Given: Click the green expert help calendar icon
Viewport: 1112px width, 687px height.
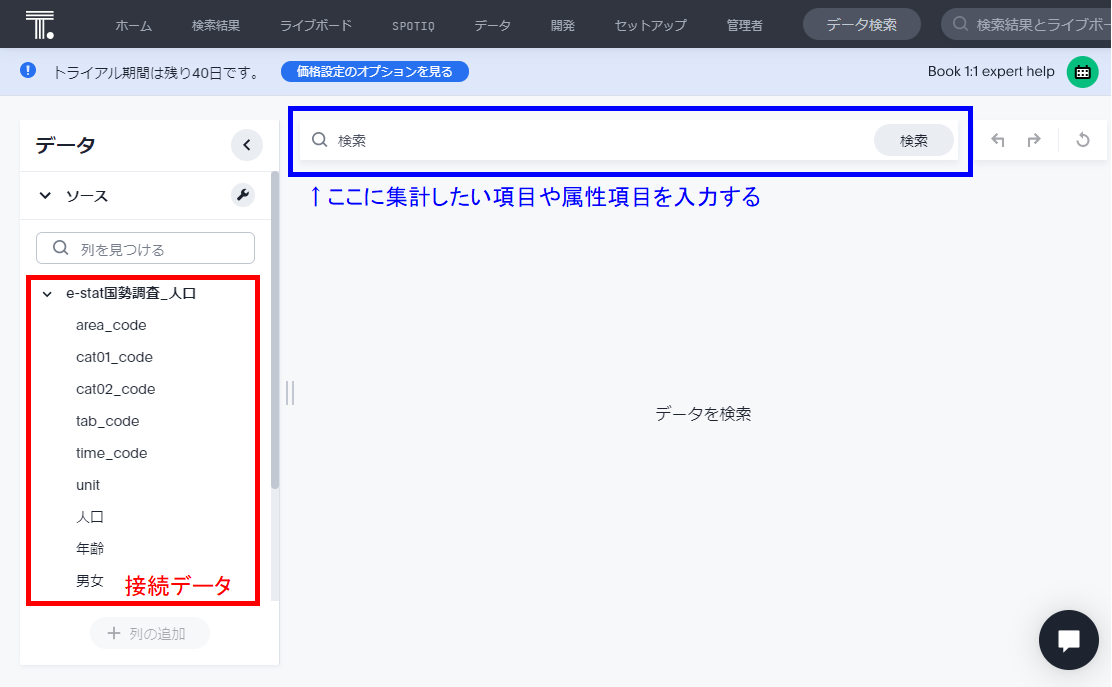Looking at the screenshot, I should tap(1083, 71).
